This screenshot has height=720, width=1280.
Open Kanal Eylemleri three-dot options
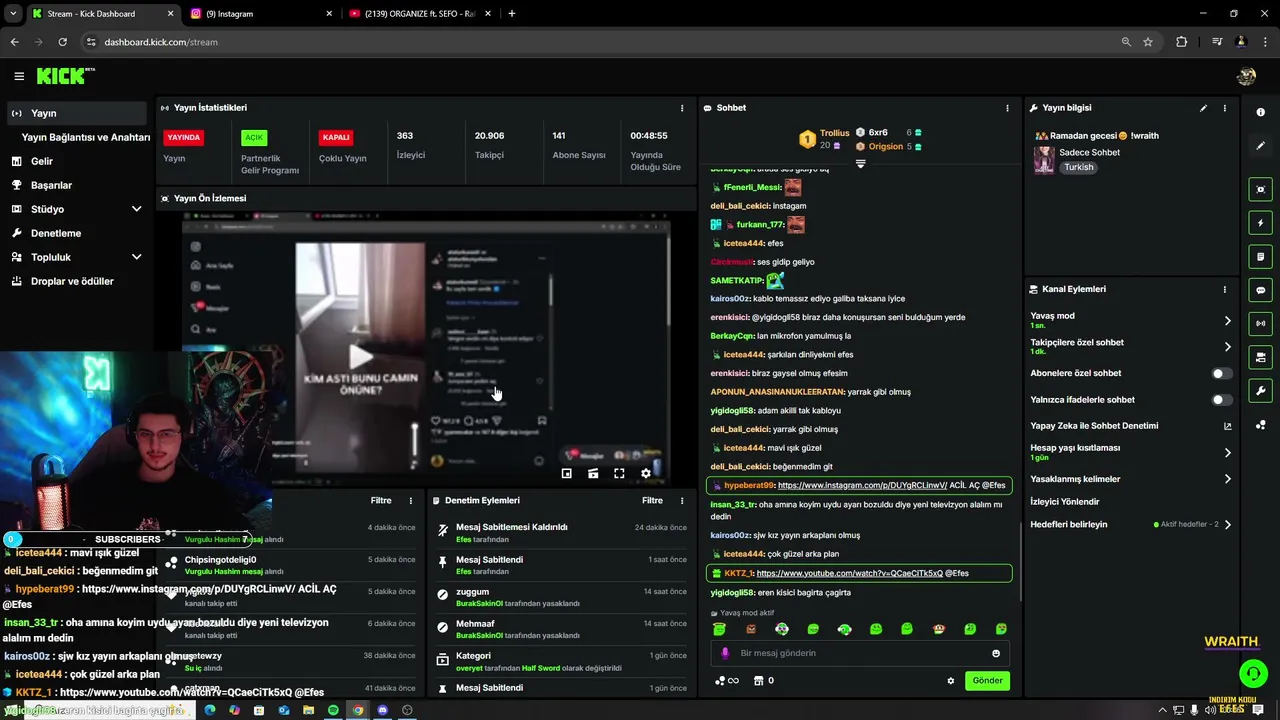tap(1224, 289)
